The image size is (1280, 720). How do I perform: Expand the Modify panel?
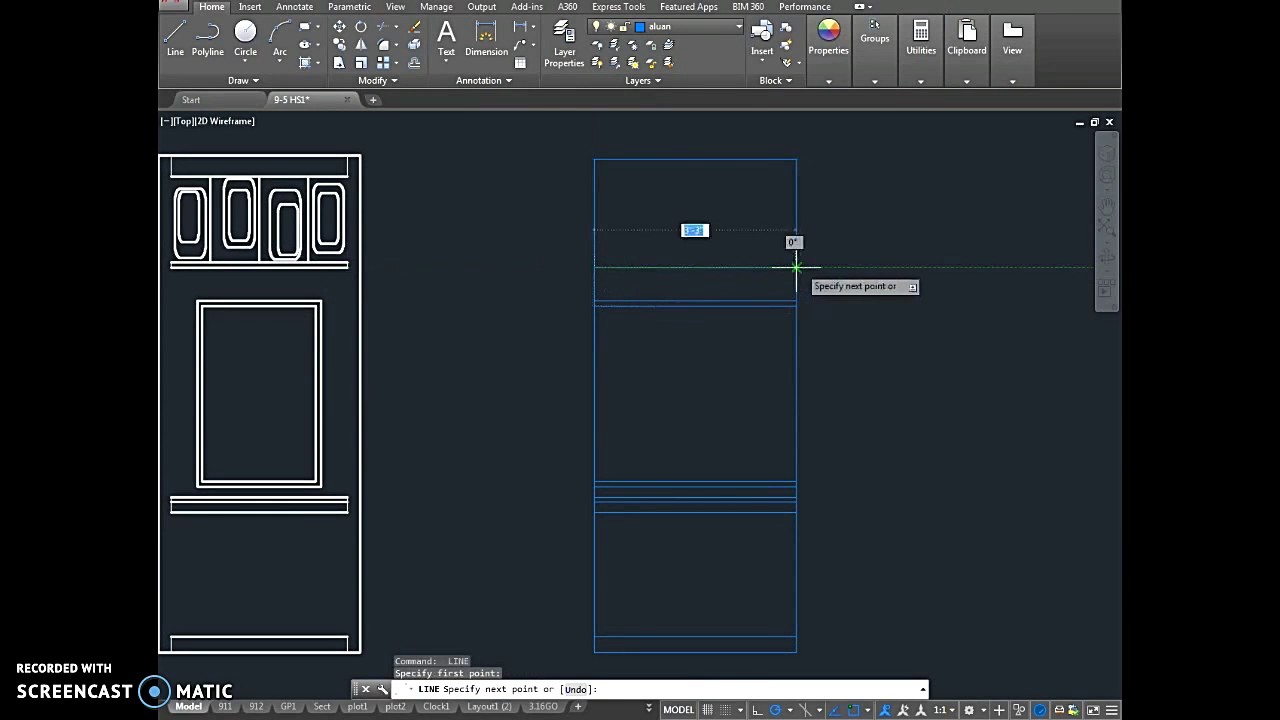(378, 81)
